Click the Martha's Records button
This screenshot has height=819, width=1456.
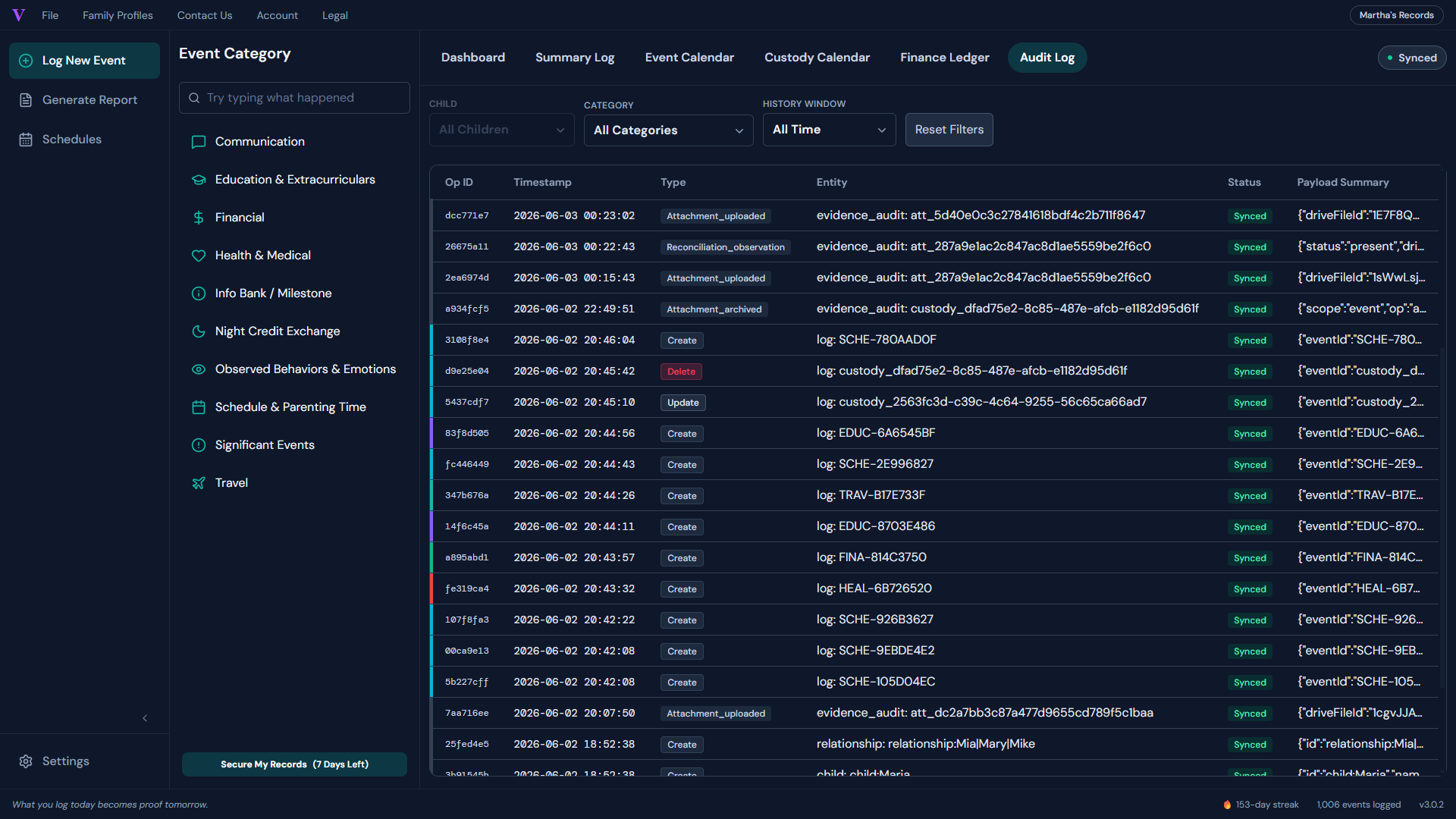pos(1396,15)
